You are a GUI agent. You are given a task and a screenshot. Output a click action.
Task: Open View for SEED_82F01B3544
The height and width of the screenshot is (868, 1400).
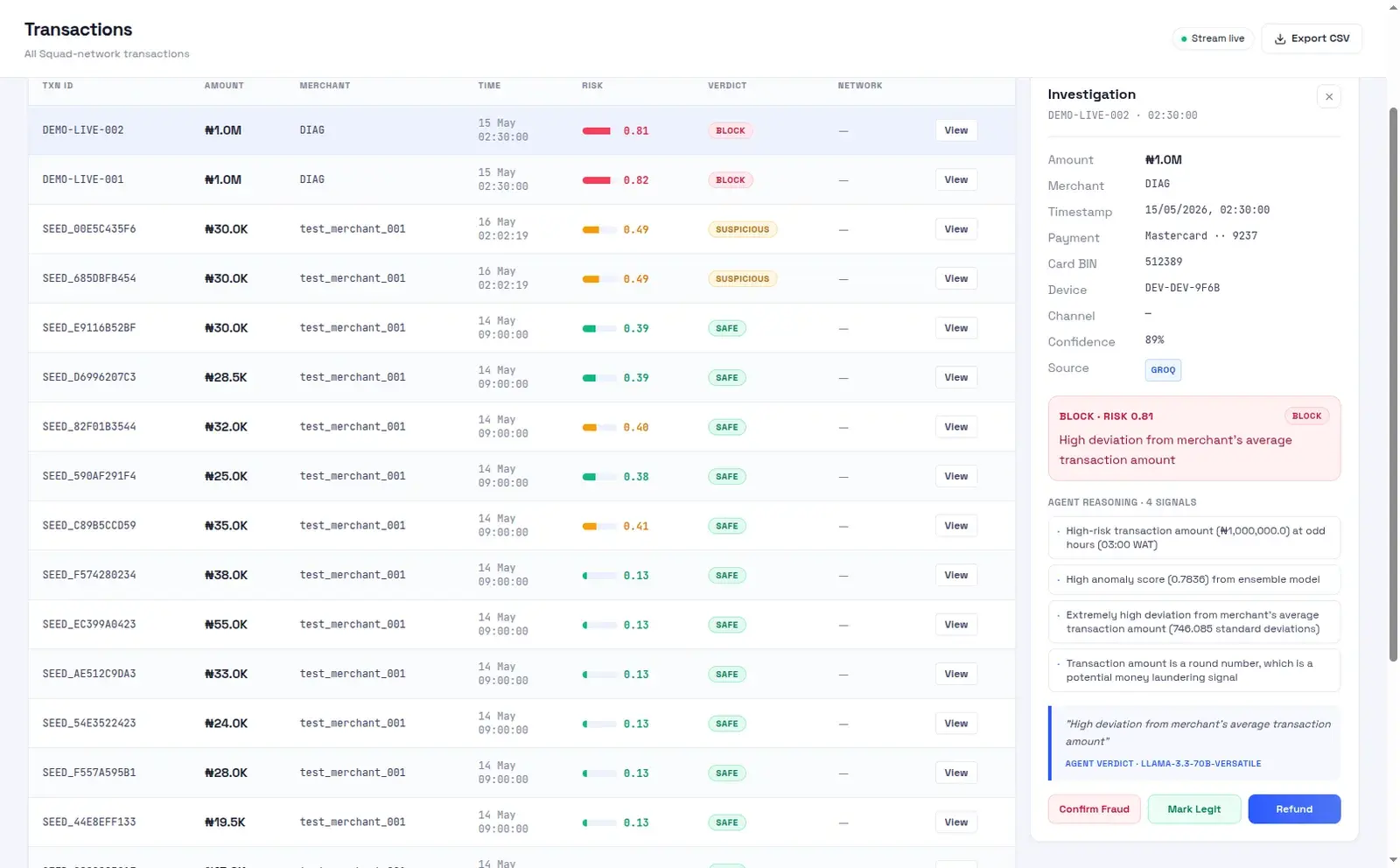coord(955,427)
